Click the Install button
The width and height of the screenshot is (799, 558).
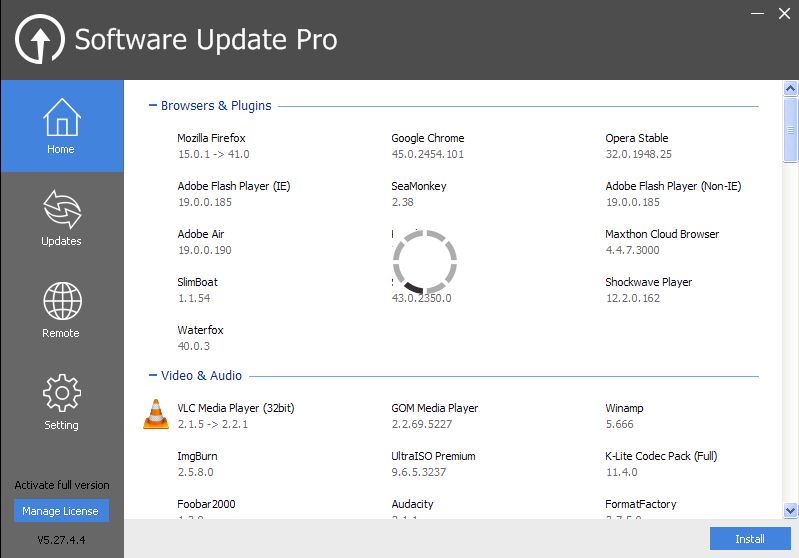click(x=750, y=539)
